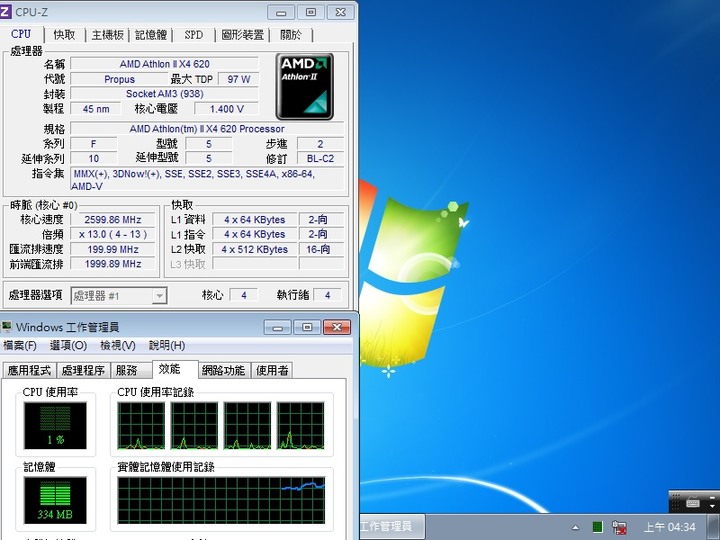Show hidden tray icons arrow
Screen dimensions: 720x540
[x=575, y=527]
